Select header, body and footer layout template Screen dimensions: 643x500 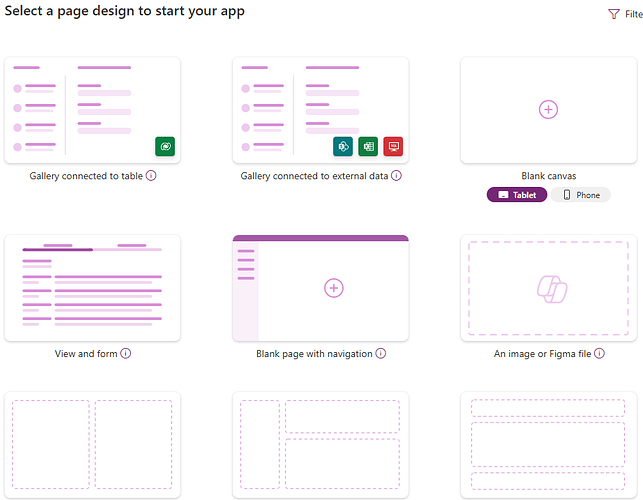(548, 445)
